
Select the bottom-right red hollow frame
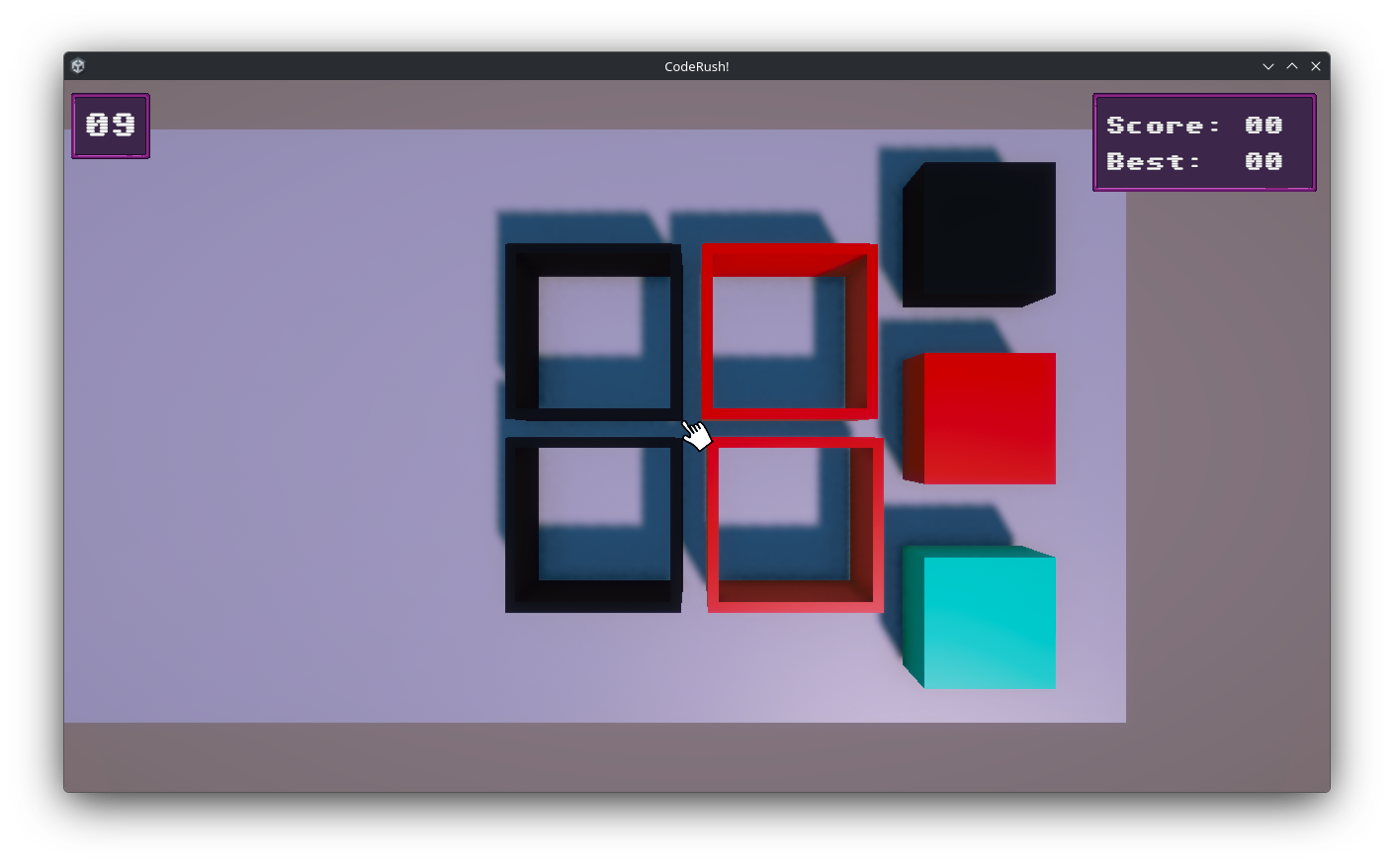click(x=795, y=525)
